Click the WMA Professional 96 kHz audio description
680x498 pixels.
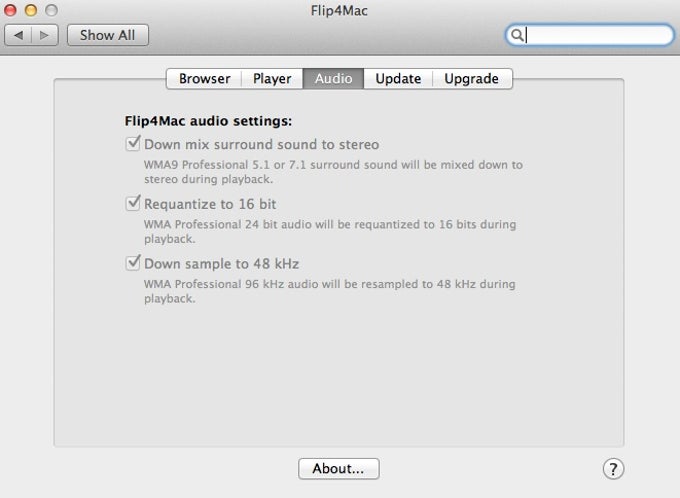[x=330, y=291]
